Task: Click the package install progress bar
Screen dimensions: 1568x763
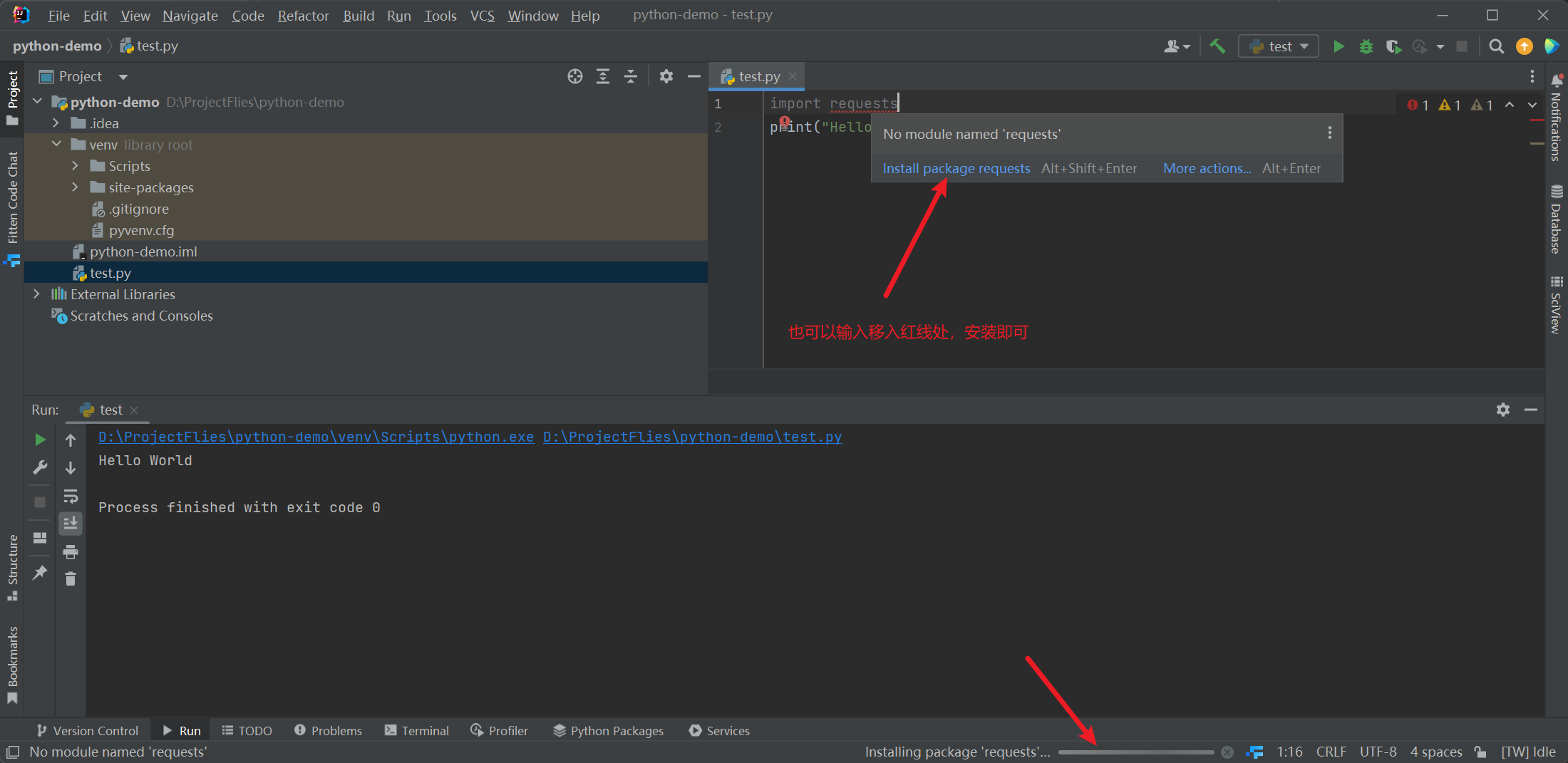Action: (x=1136, y=752)
